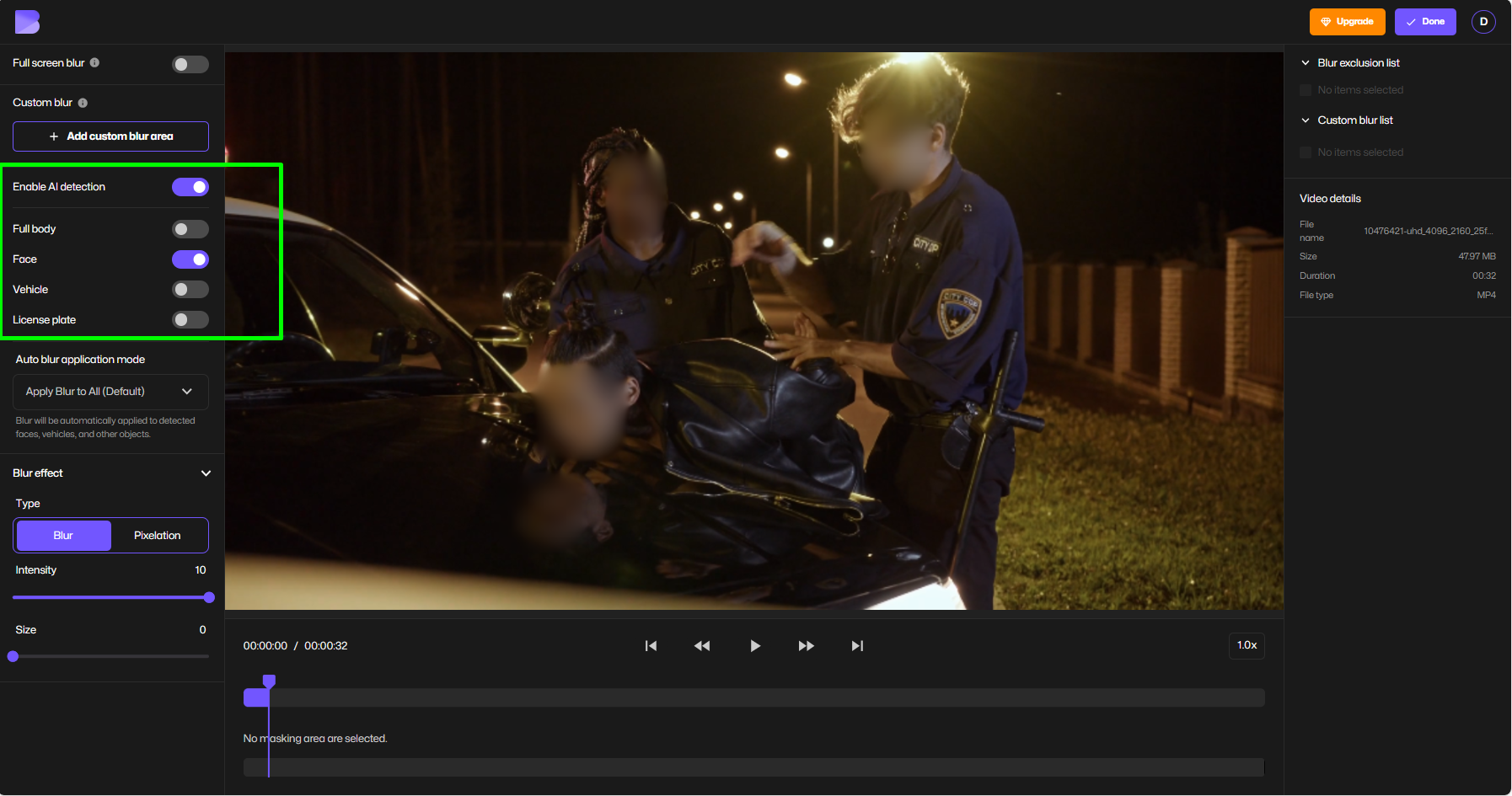Play the video
Viewport: 1512px width, 796px height.
coord(754,645)
